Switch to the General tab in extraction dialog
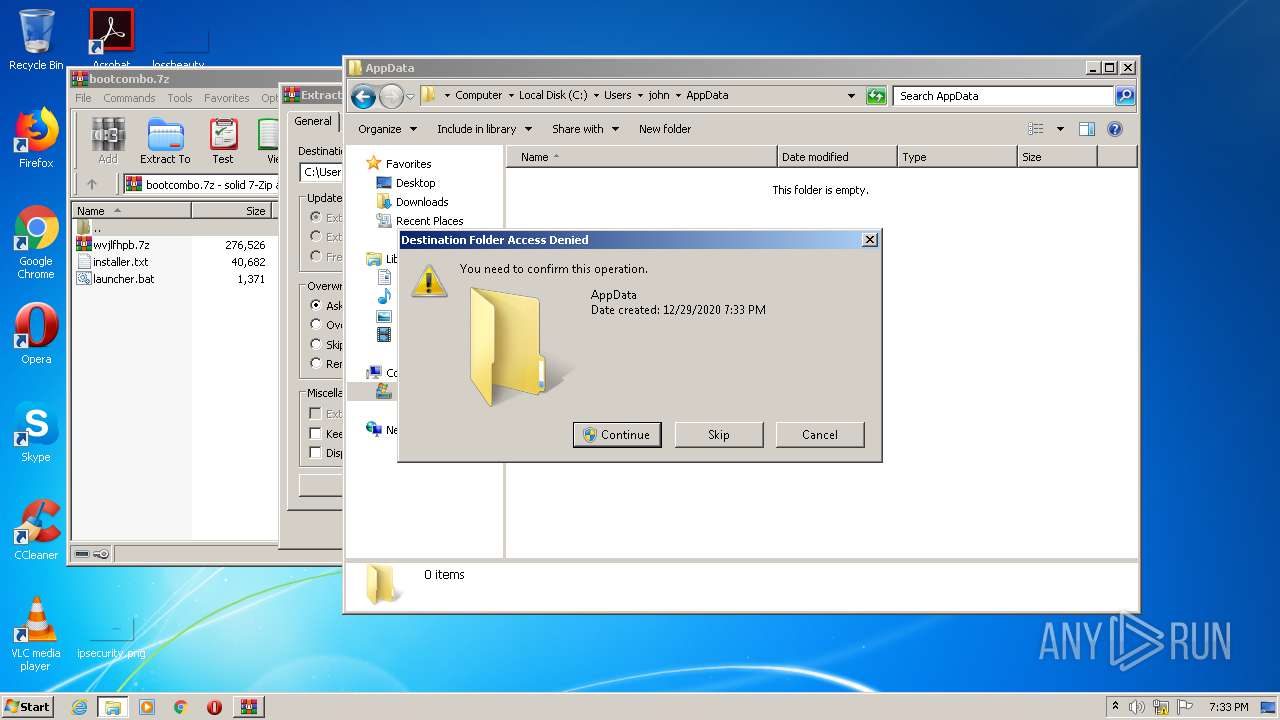1280x720 pixels. [x=313, y=121]
